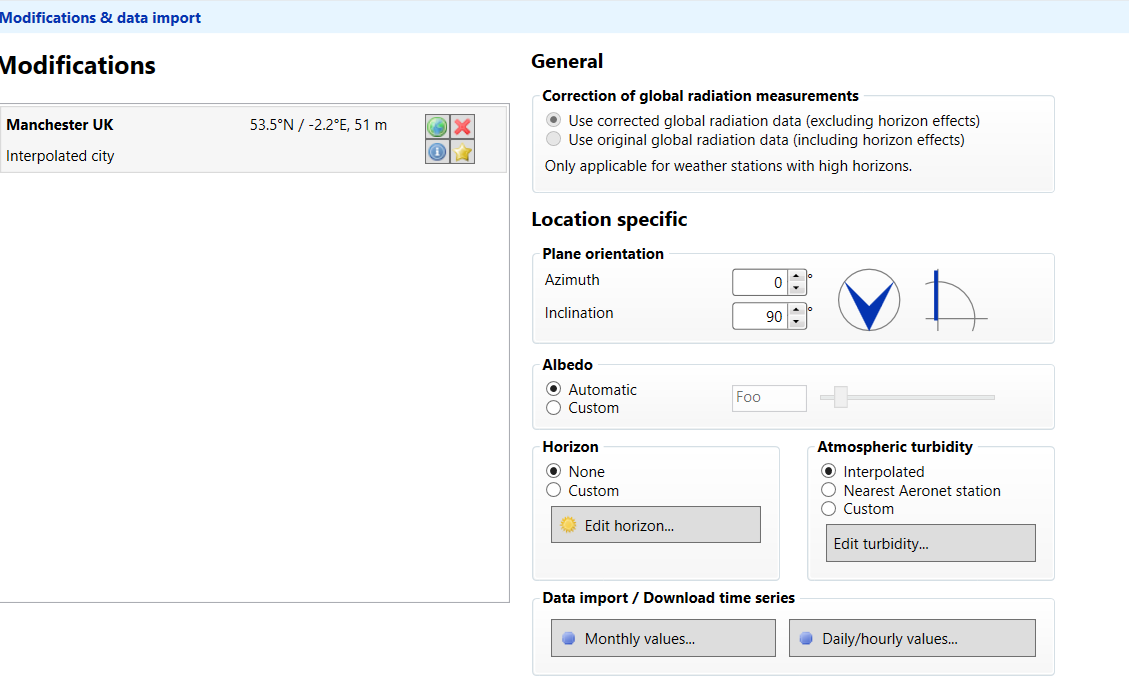This screenshot has width=1129, height=685.
Task: Increase Inclination with the up arrow
Action: click(x=796, y=310)
